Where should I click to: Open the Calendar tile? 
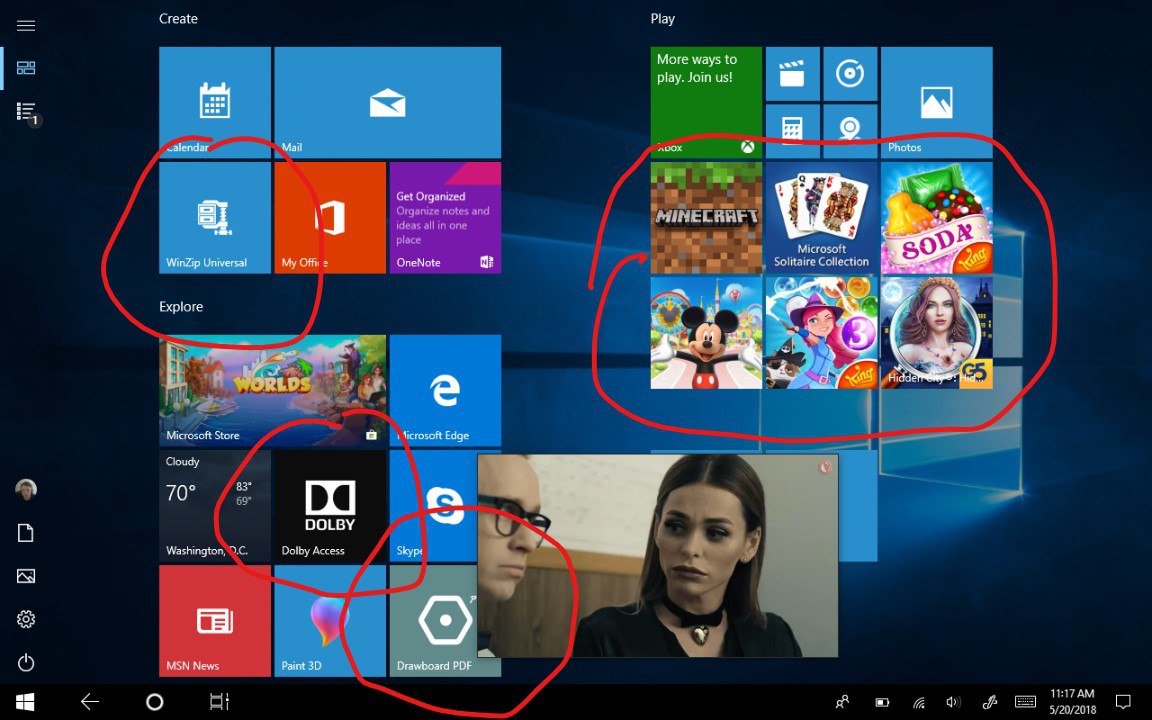(x=215, y=102)
